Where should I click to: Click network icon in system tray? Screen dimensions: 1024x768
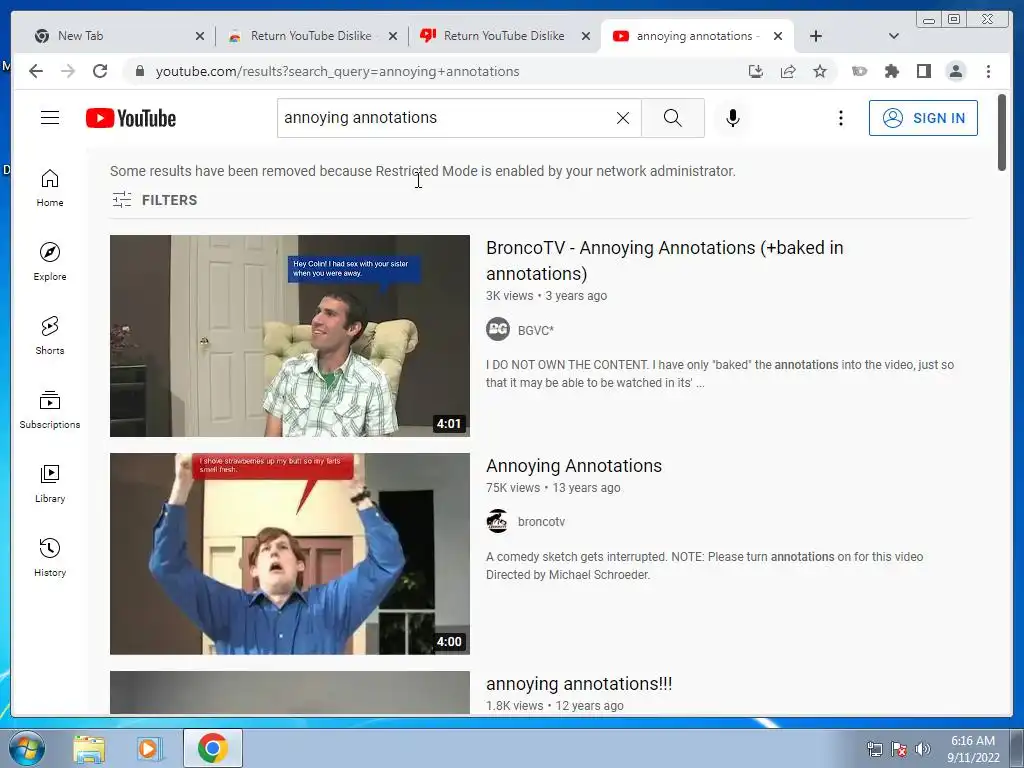click(874, 749)
